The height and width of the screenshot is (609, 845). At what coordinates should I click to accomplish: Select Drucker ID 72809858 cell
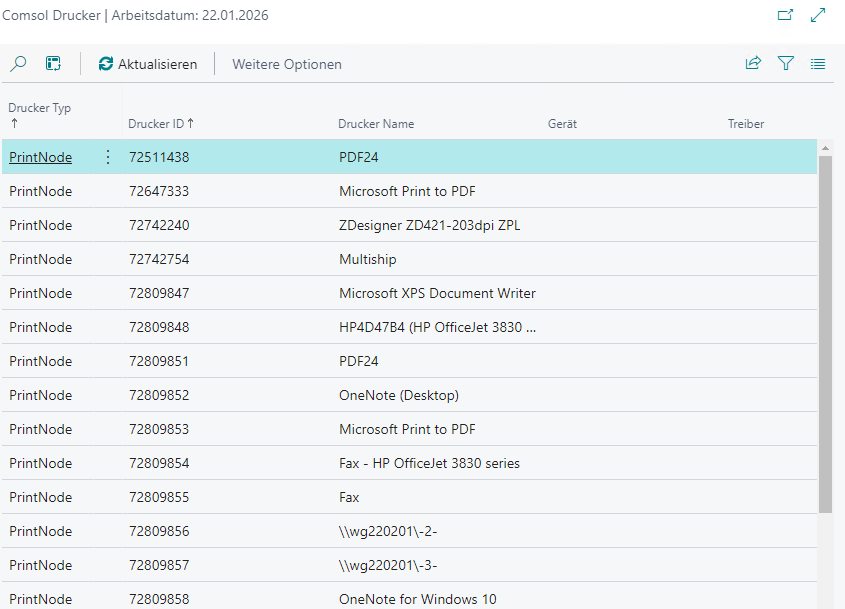point(159,598)
